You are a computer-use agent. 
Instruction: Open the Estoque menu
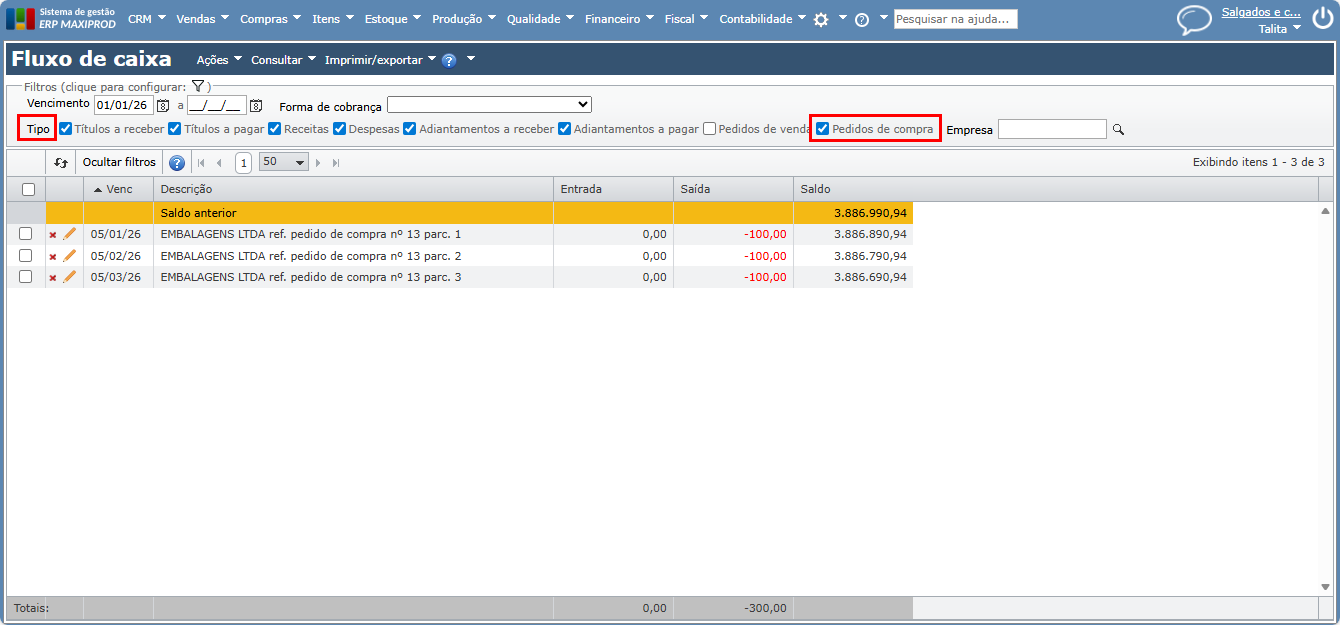coord(392,19)
